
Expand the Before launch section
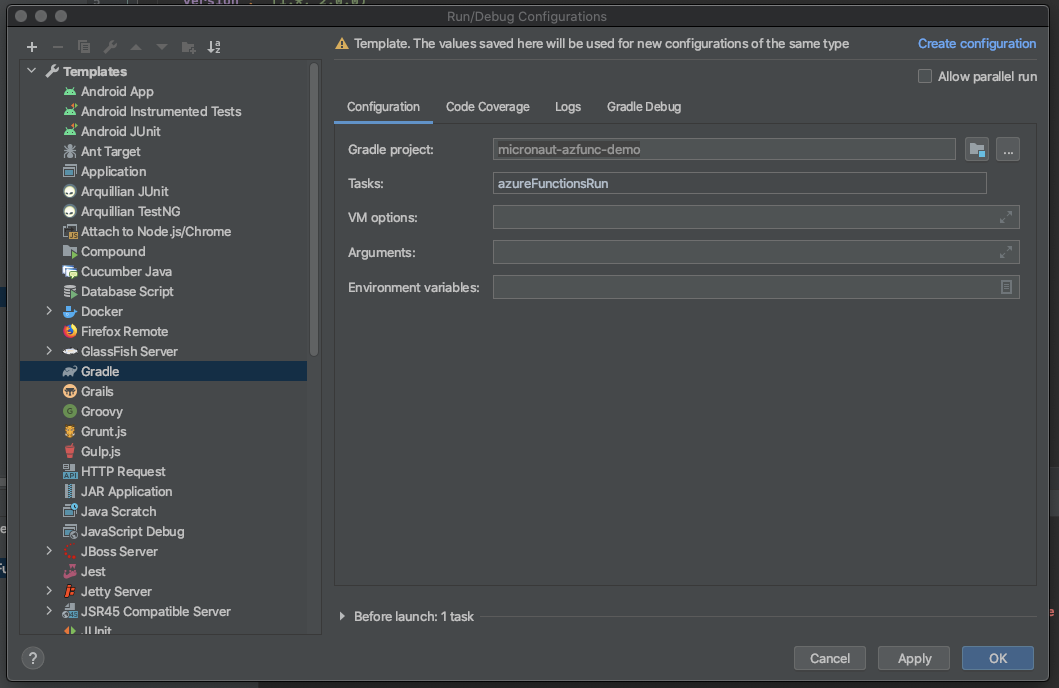pyautogui.click(x=342, y=616)
